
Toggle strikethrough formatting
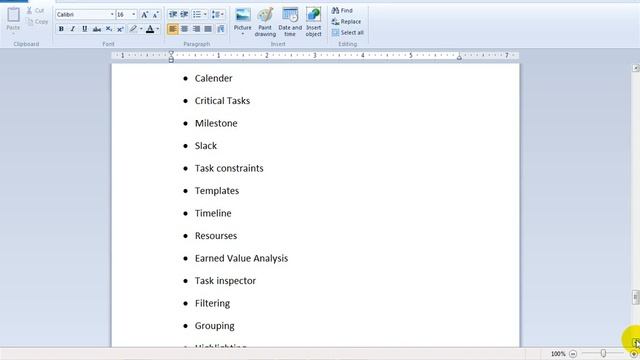click(97, 29)
